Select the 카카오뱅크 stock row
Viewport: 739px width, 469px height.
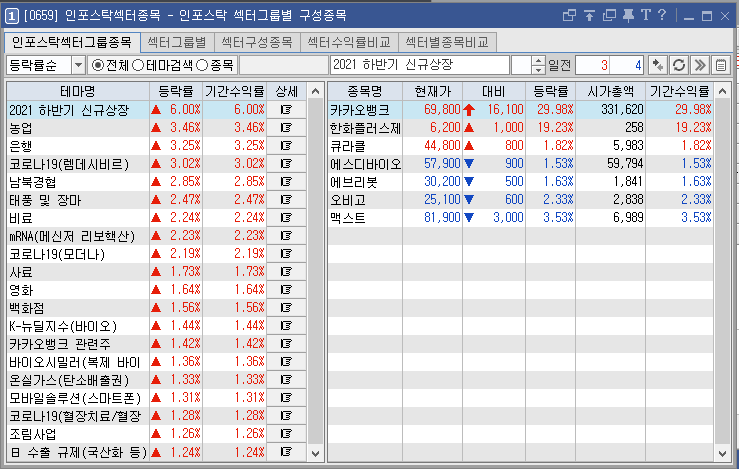click(520, 110)
